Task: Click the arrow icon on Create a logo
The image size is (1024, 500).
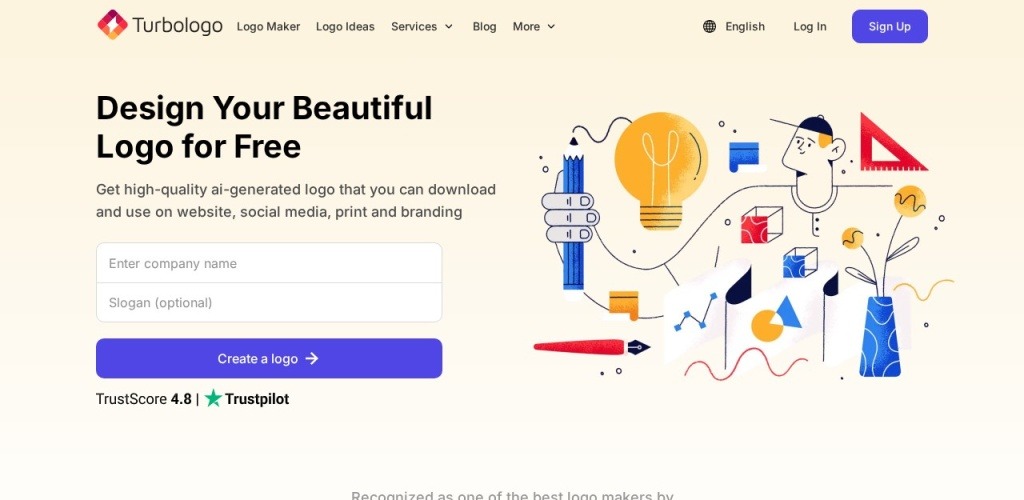Action: [312, 358]
